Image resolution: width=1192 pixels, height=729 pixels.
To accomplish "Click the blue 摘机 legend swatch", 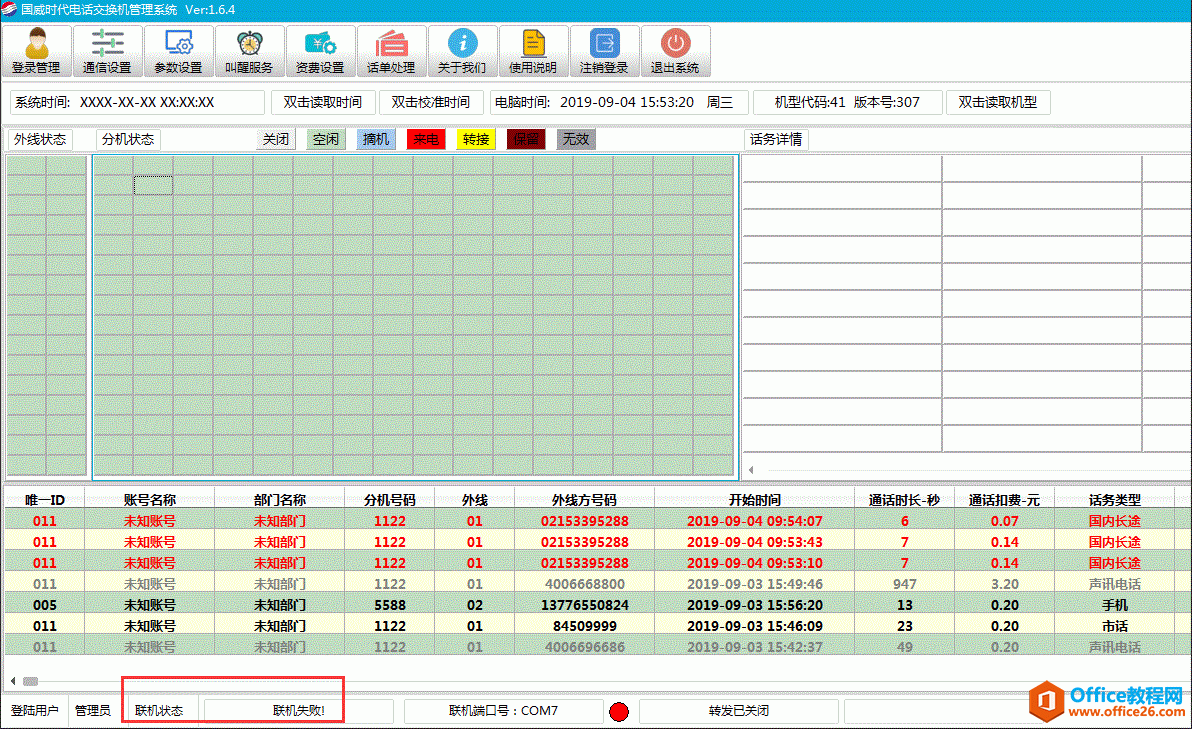I will 376,139.
